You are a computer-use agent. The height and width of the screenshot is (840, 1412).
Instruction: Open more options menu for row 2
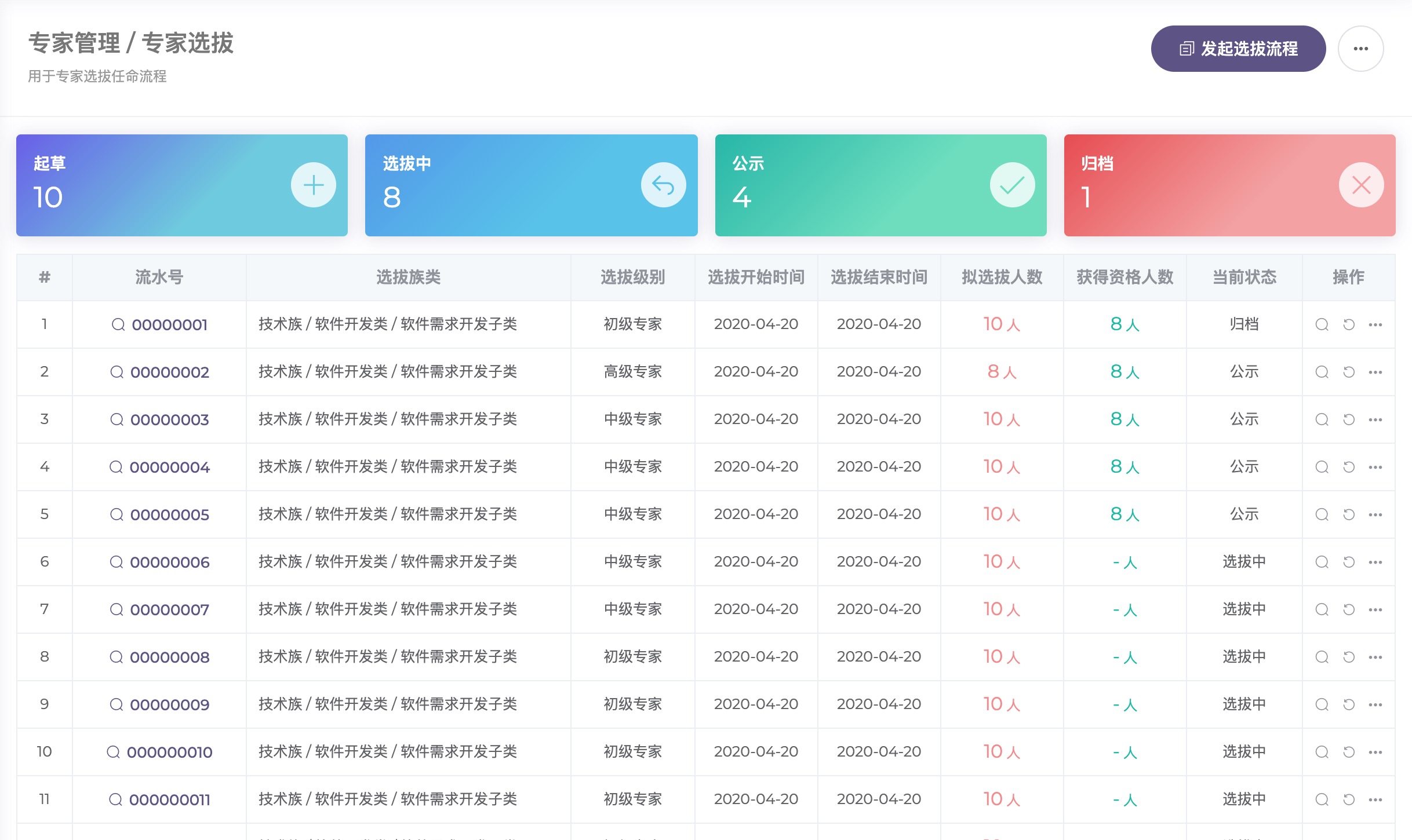point(1375,372)
